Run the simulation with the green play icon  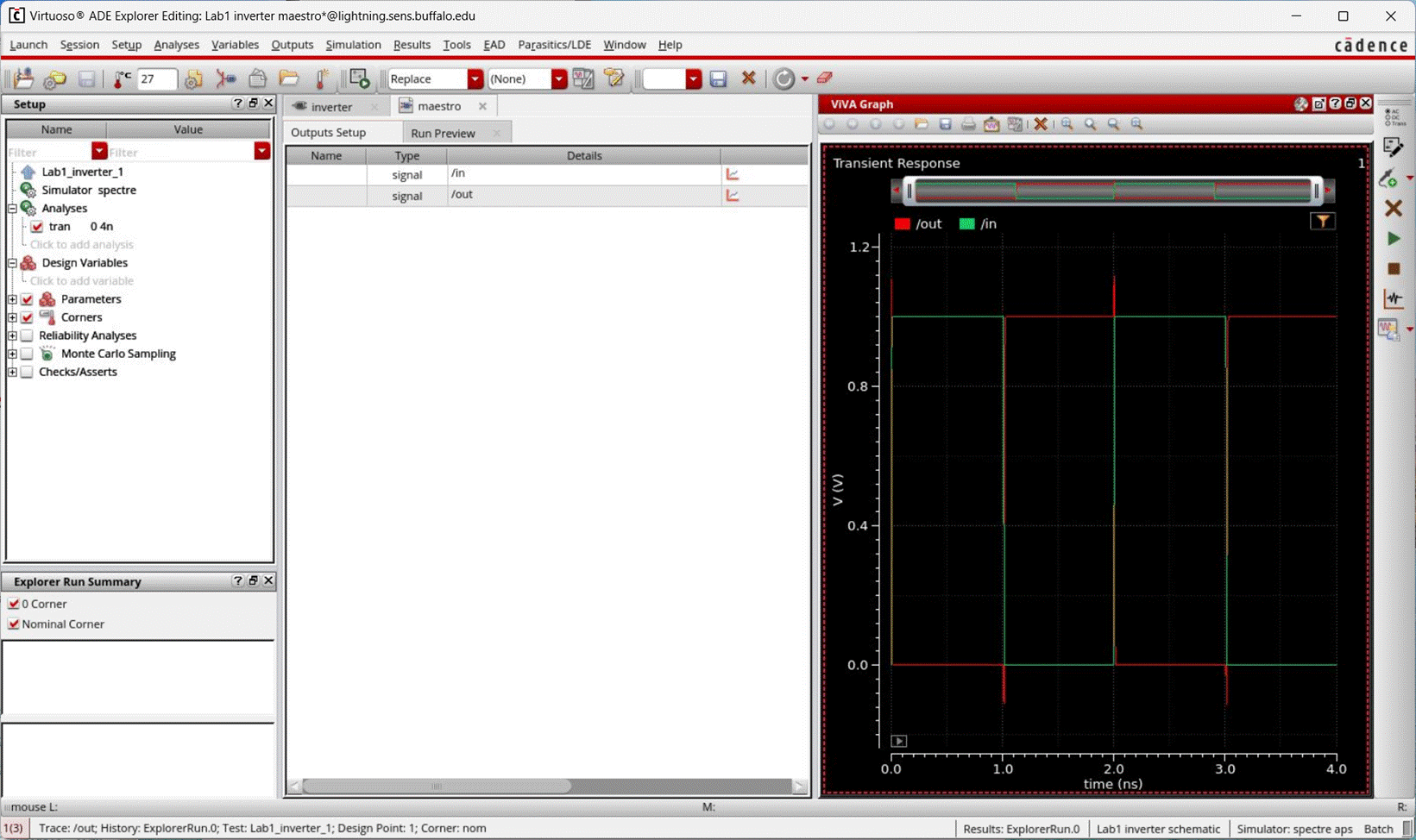coord(1393,239)
